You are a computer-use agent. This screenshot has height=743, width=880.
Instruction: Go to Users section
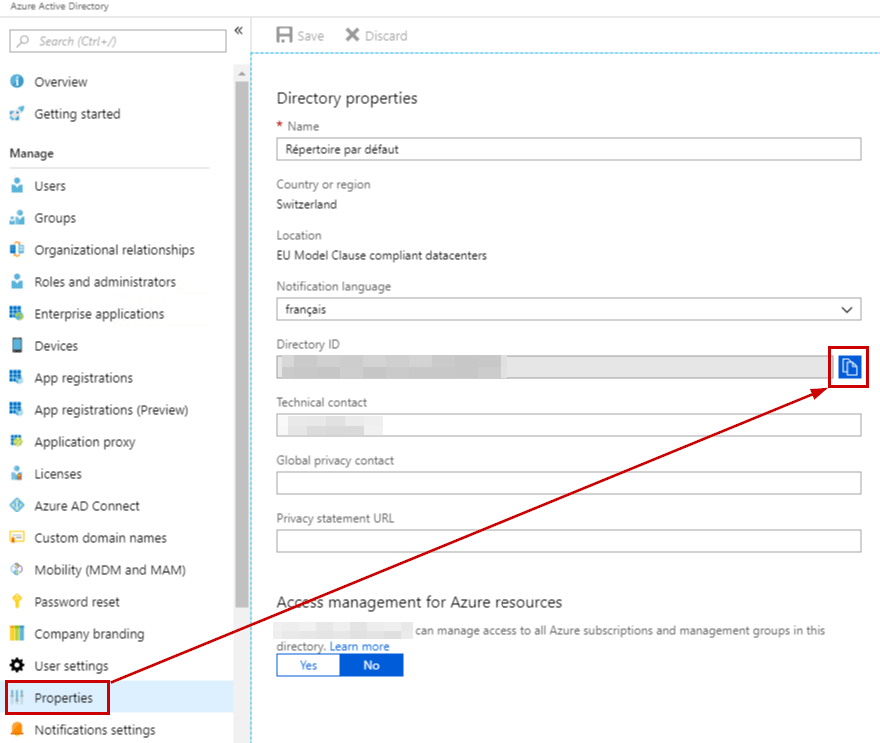pos(50,186)
